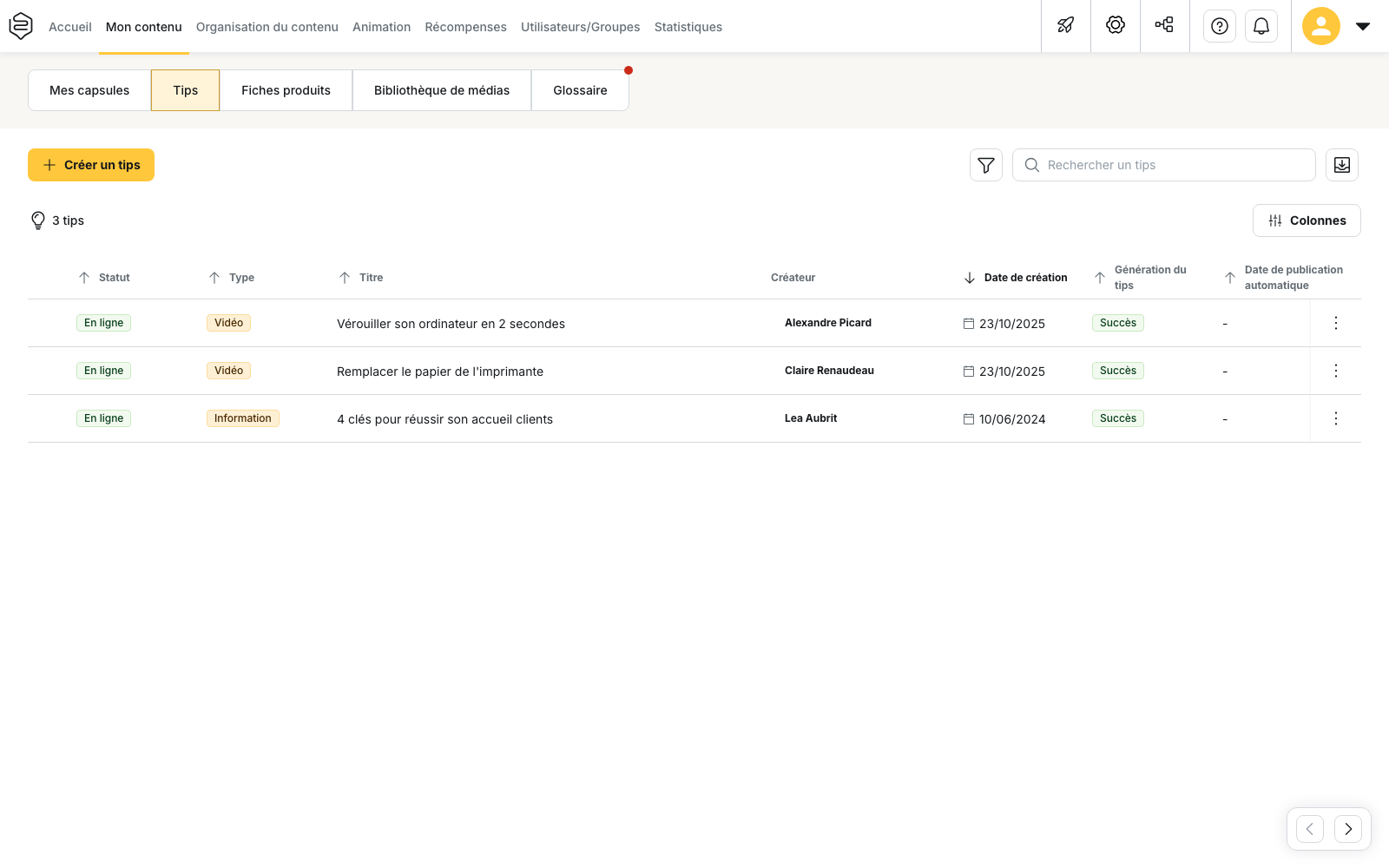Switch to Fiches produits tab
Viewport: 1389px width, 868px height.
pos(286,90)
